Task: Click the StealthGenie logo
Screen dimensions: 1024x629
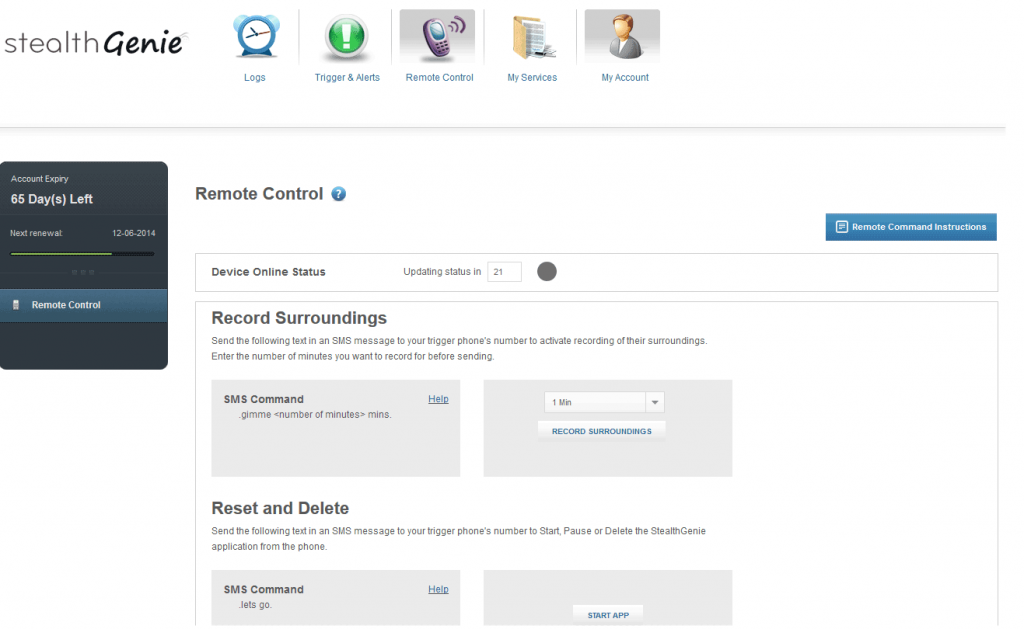Action: click(x=96, y=42)
